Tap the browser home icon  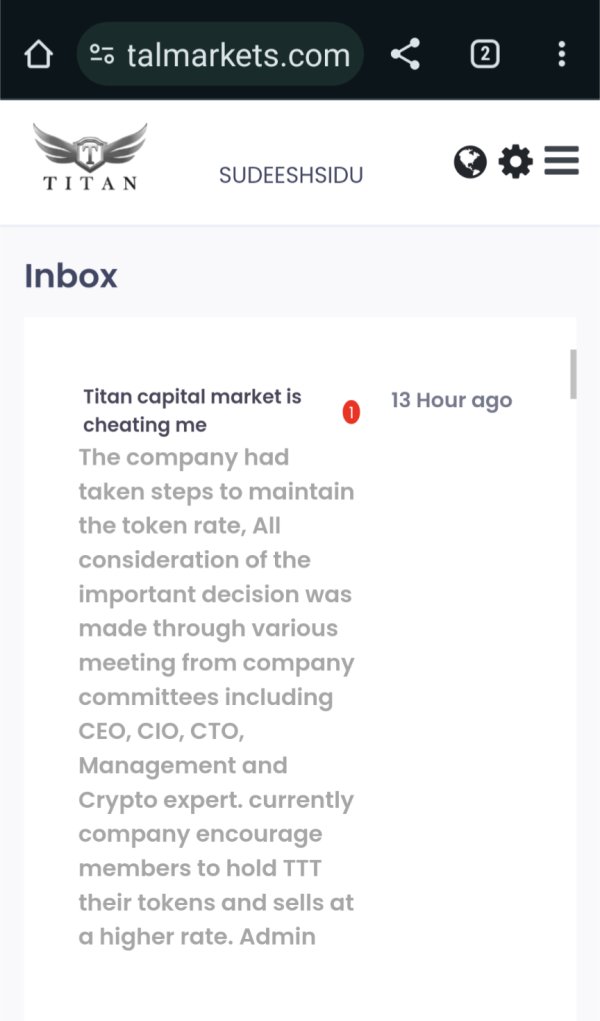pos(38,54)
